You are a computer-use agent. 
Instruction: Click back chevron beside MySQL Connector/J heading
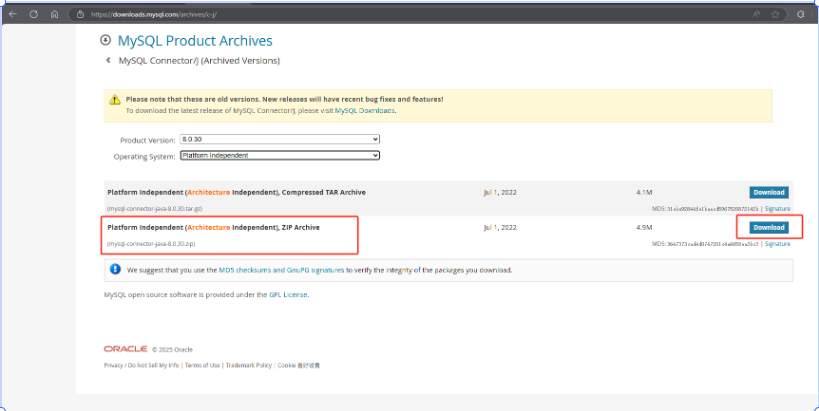108,61
